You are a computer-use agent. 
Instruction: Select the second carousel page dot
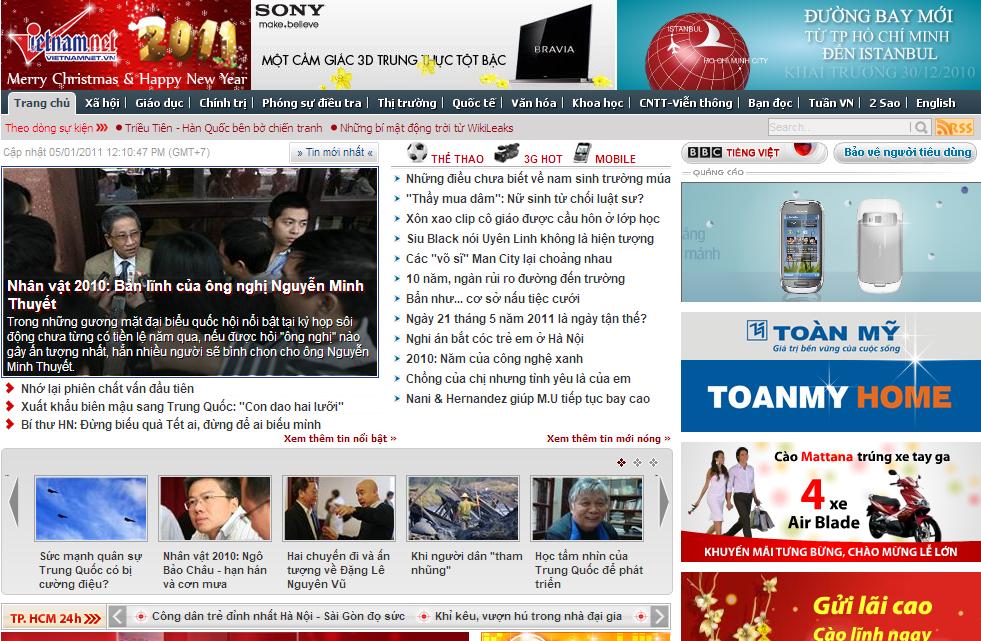(x=638, y=462)
